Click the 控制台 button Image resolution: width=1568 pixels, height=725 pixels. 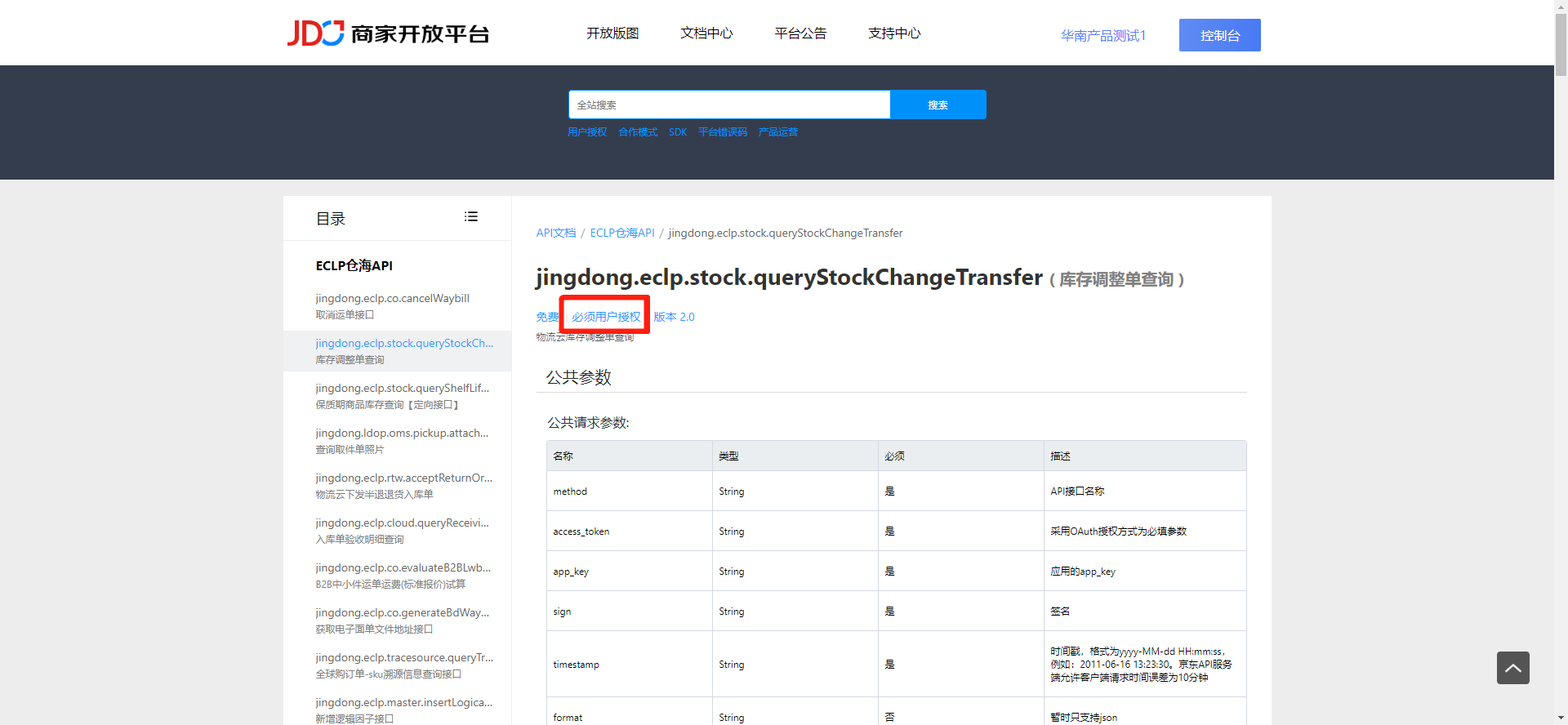coord(1219,35)
